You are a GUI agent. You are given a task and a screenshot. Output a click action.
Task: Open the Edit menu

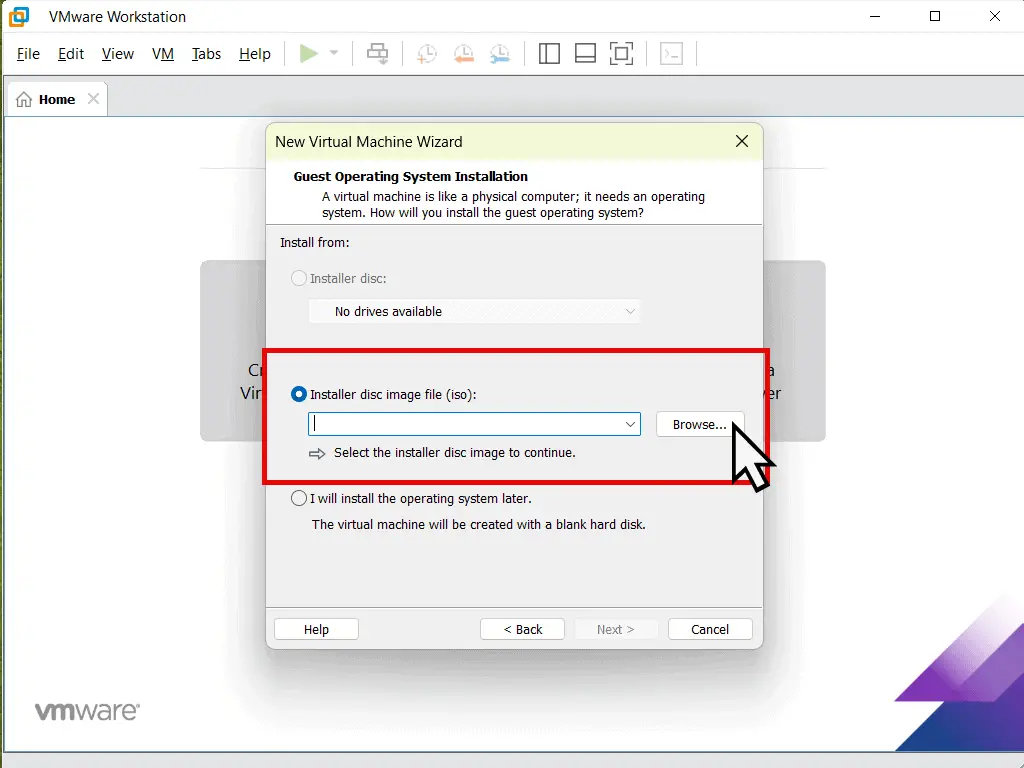tap(71, 54)
